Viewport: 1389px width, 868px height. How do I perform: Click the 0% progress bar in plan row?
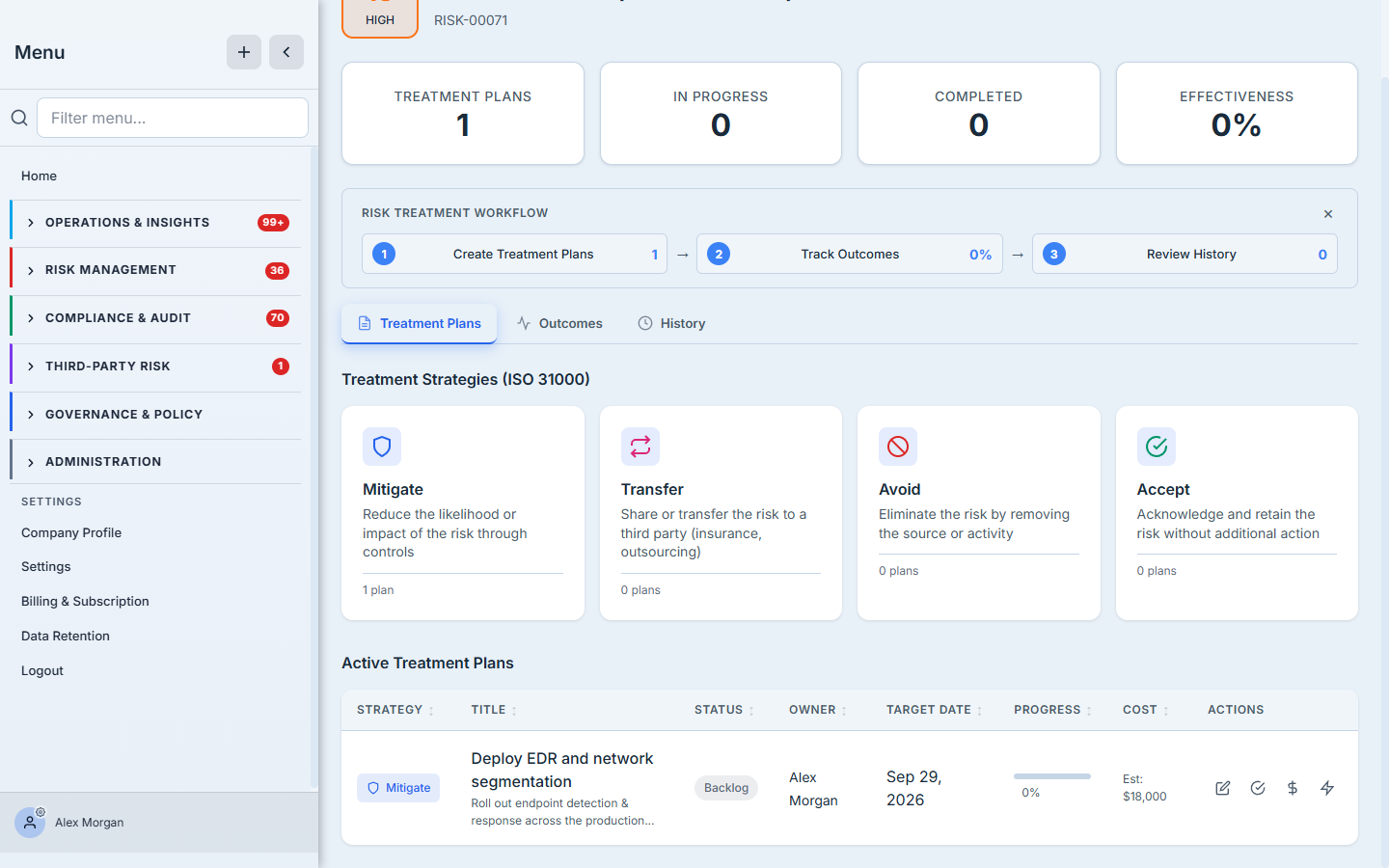[x=1052, y=776]
